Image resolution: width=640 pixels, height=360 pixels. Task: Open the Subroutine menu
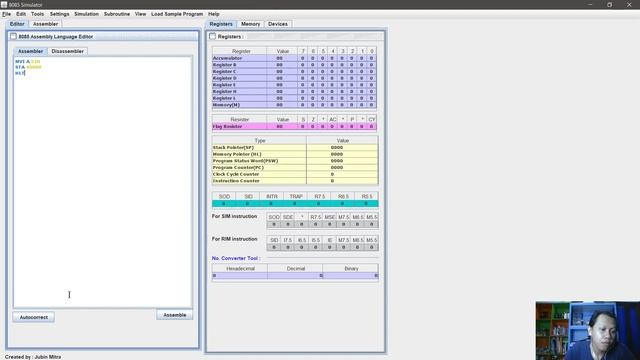[x=117, y=14]
